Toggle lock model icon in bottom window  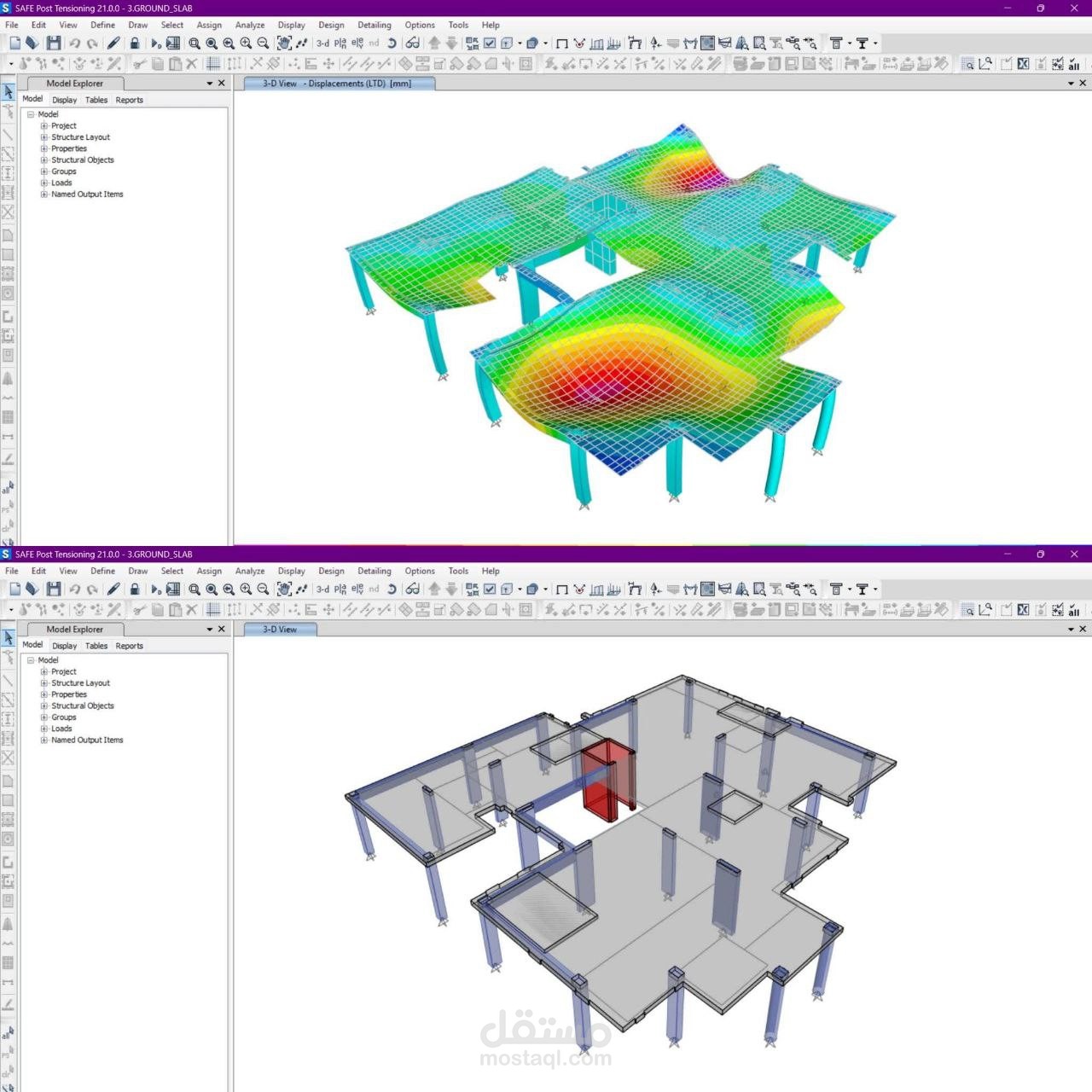point(135,589)
